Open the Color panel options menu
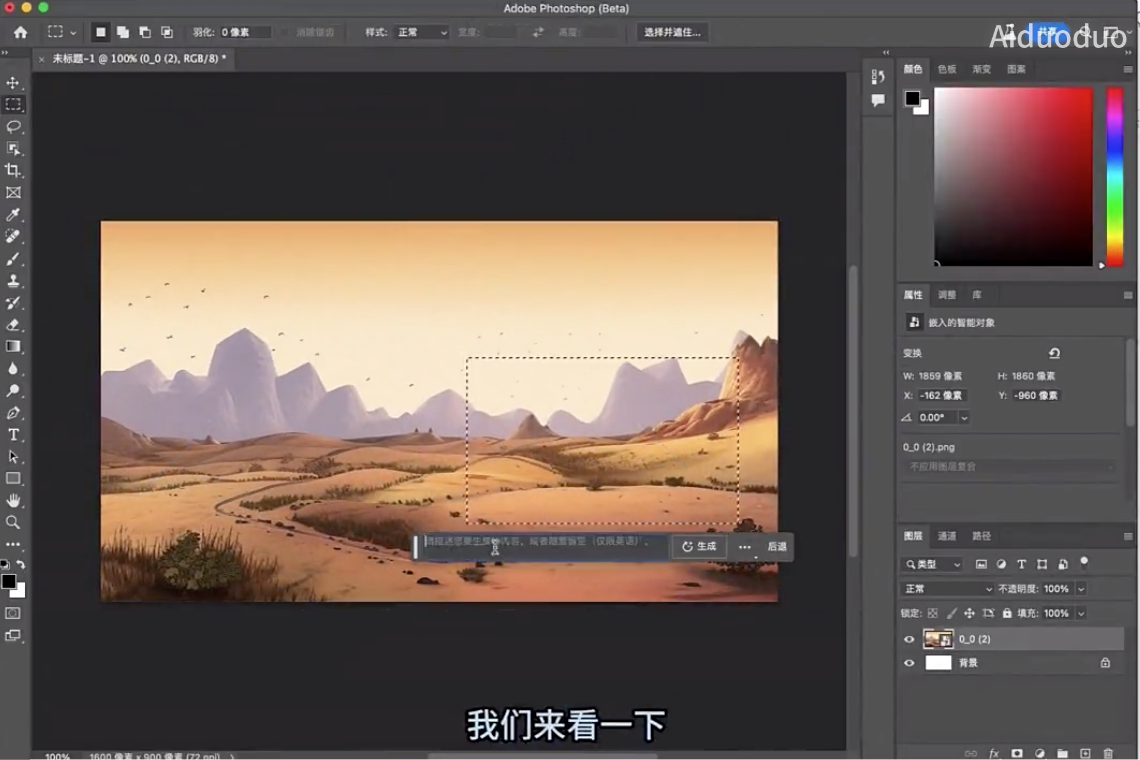The width and height of the screenshot is (1140, 760). pos(1128,69)
